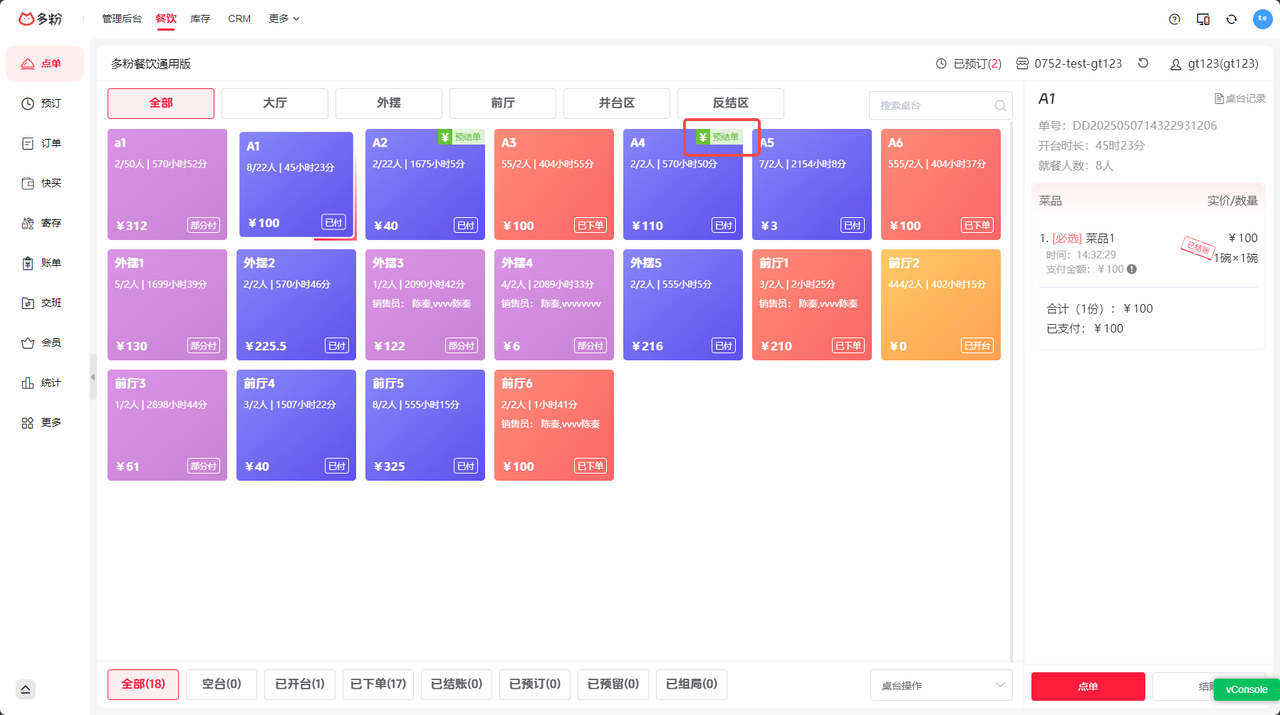Expand the 更多 dropdown in top menu
This screenshot has height=715, width=1280.
point(284,19)
